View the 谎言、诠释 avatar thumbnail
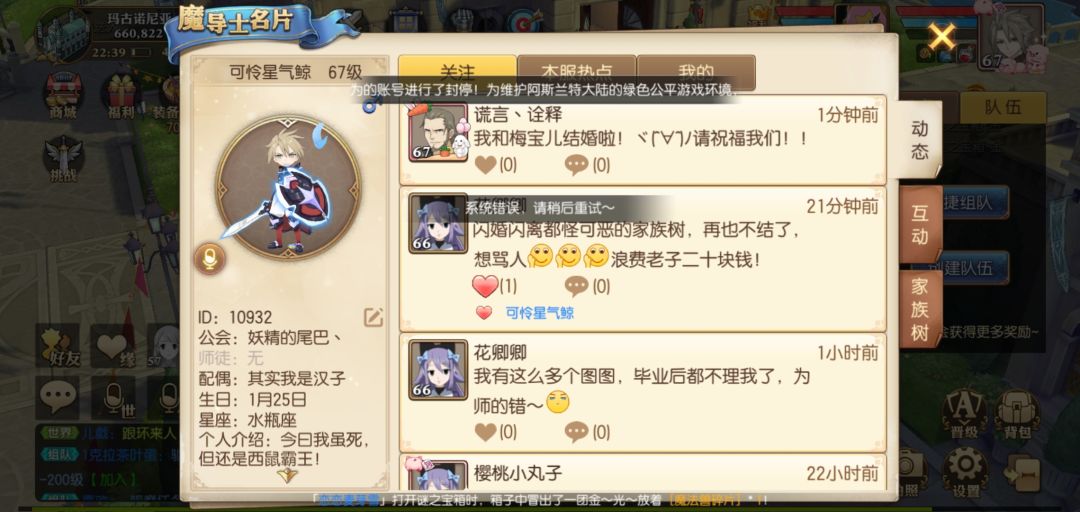 pyautogui.click(x=438, y=133)
